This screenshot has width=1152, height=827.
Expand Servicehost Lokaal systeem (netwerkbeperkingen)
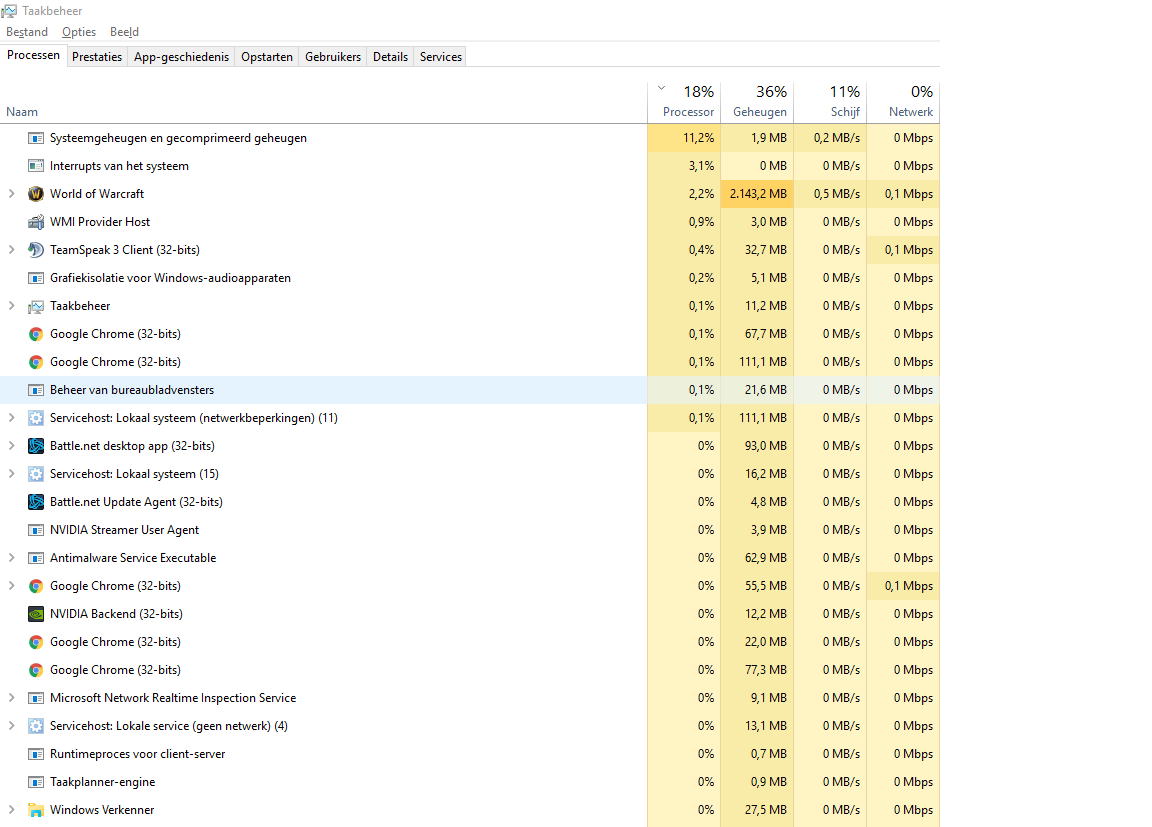[11, 418]
